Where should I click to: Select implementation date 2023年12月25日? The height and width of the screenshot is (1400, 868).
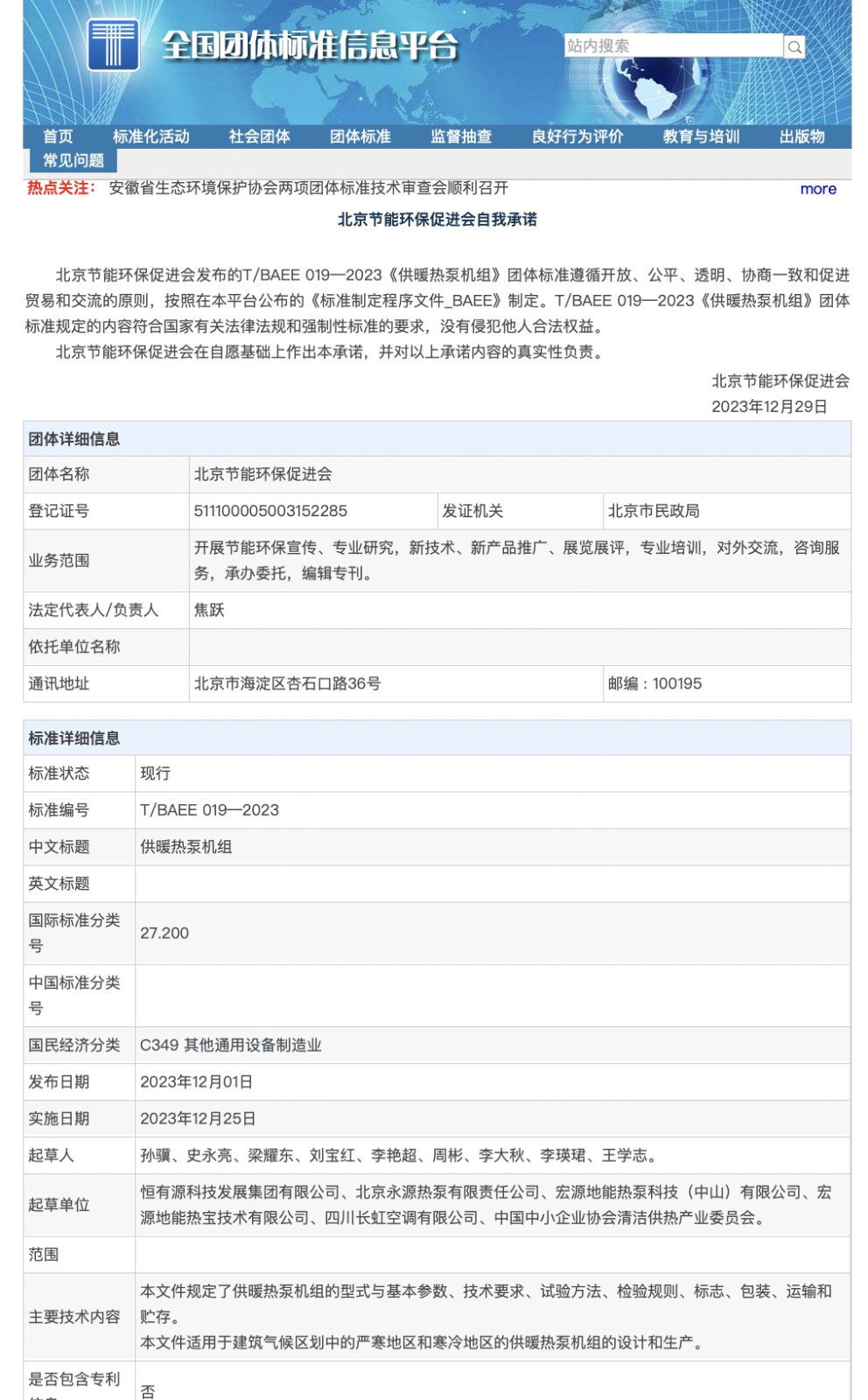(x=198, y=1119)
